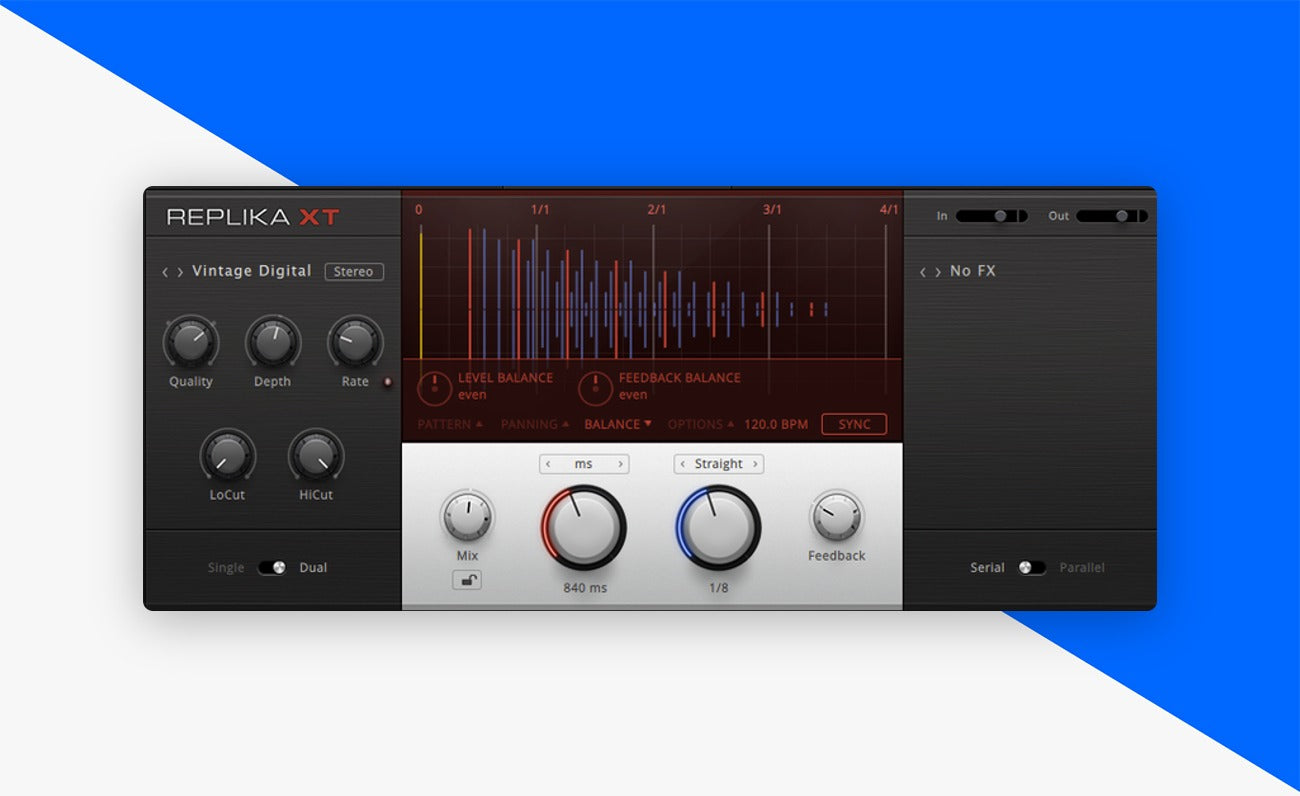The height and width of the screenshot is (796, 1300).
Task: Click the 1/8 note value
Action: 719,588
